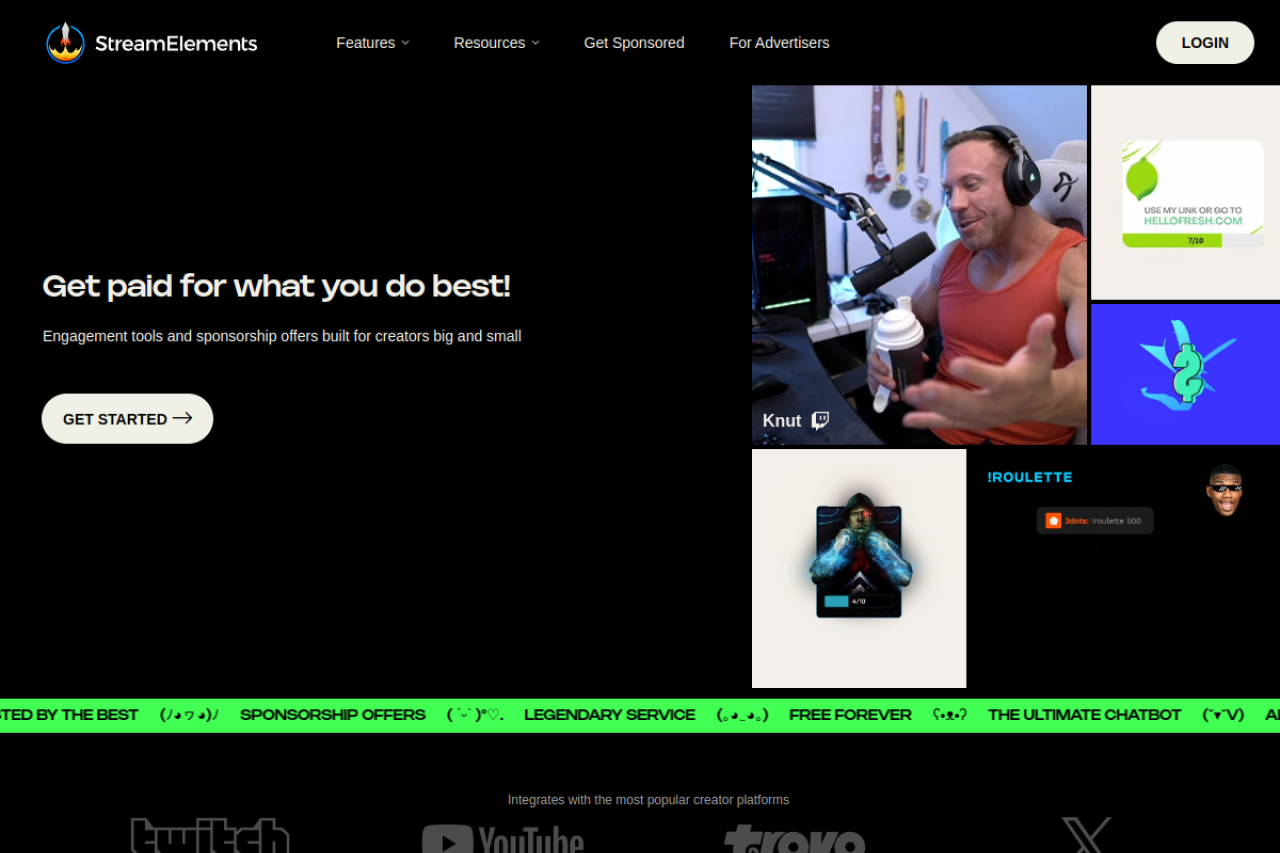Click the HelloFresh 7/10 progress bar

click(1193, 240)
